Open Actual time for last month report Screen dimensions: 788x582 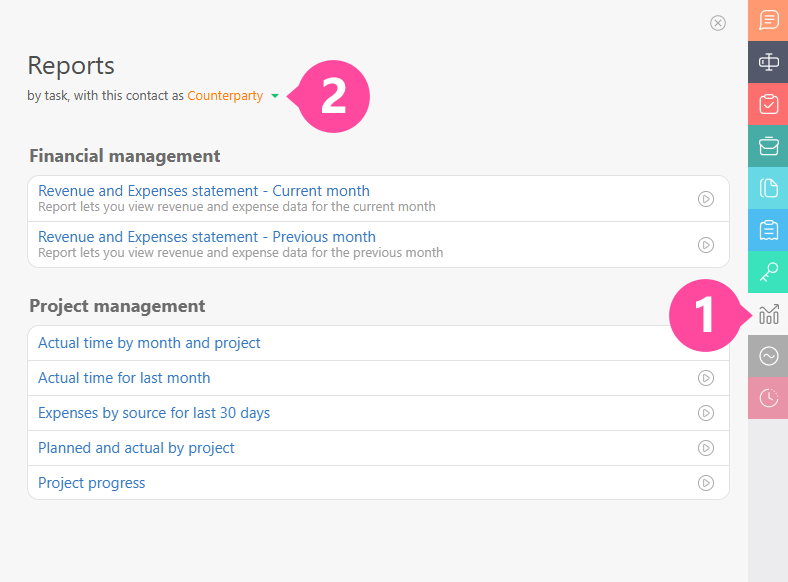(124, 378)
